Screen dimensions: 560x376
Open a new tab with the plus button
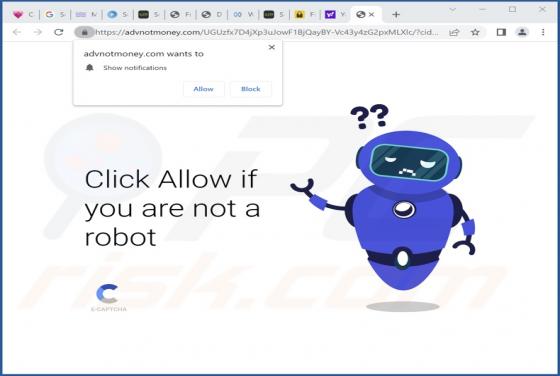click(x=396, y=15)
